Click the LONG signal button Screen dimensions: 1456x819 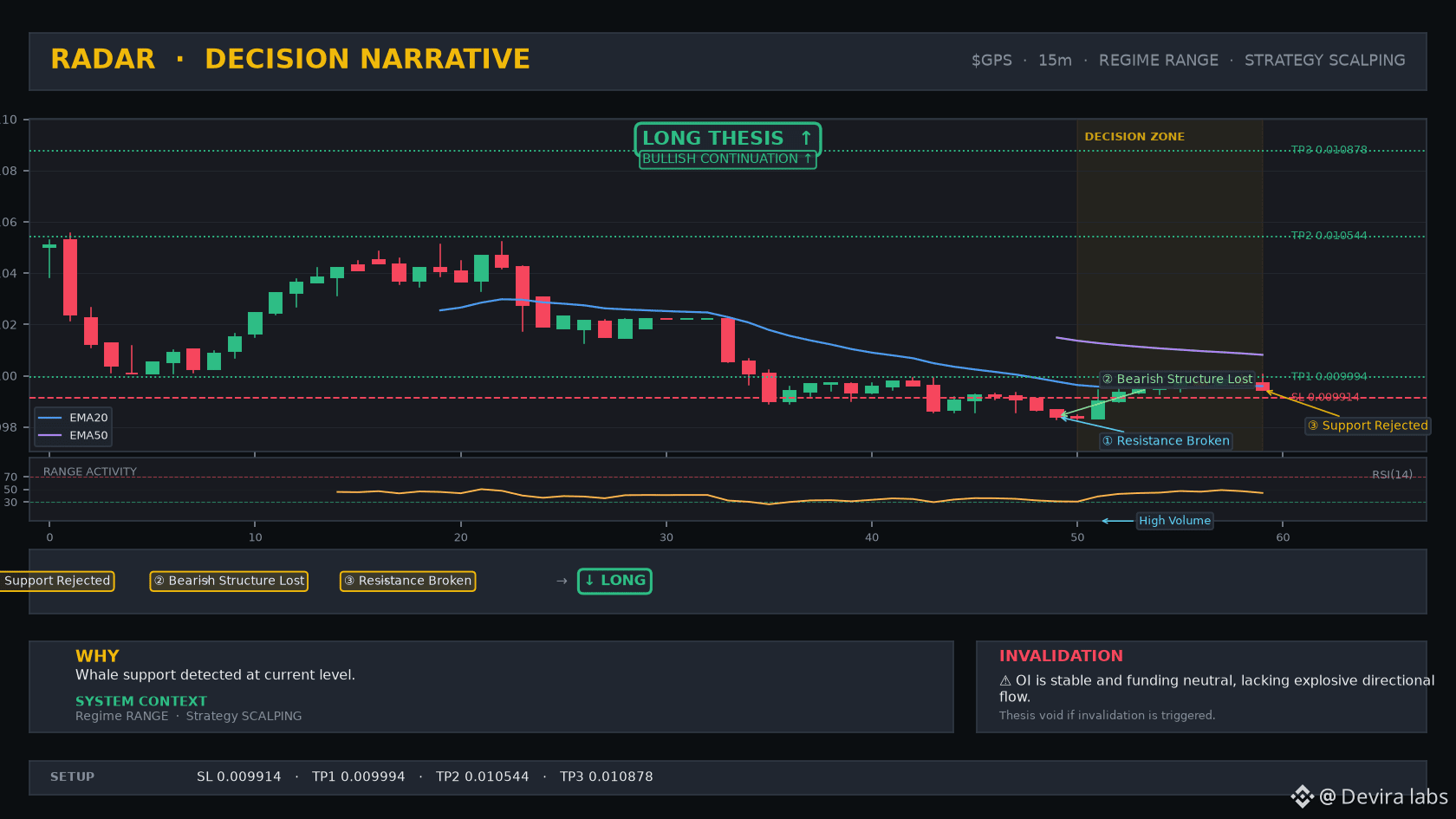point(615,581)
